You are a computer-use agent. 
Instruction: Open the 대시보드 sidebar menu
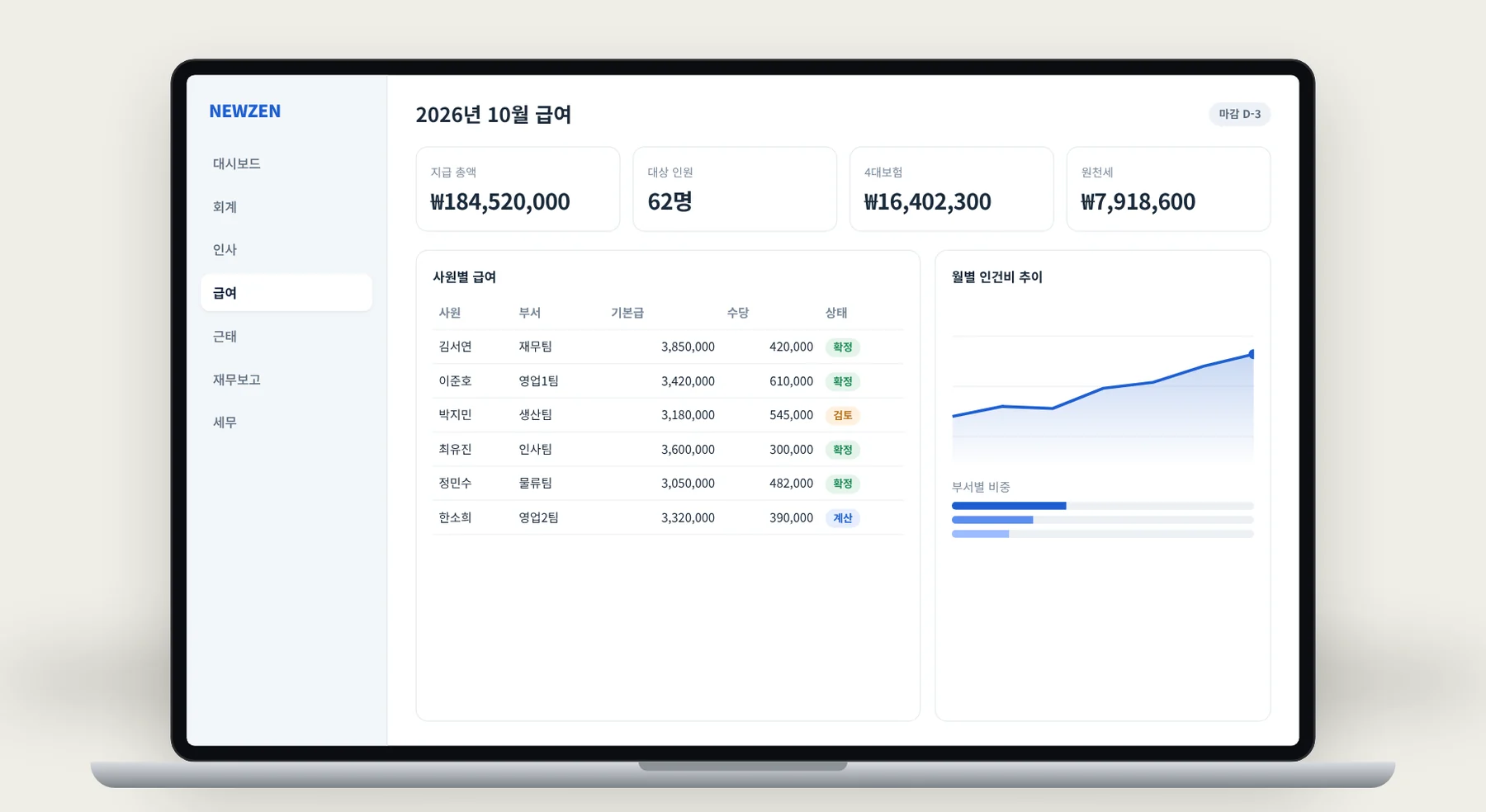(x=286, y=163)
